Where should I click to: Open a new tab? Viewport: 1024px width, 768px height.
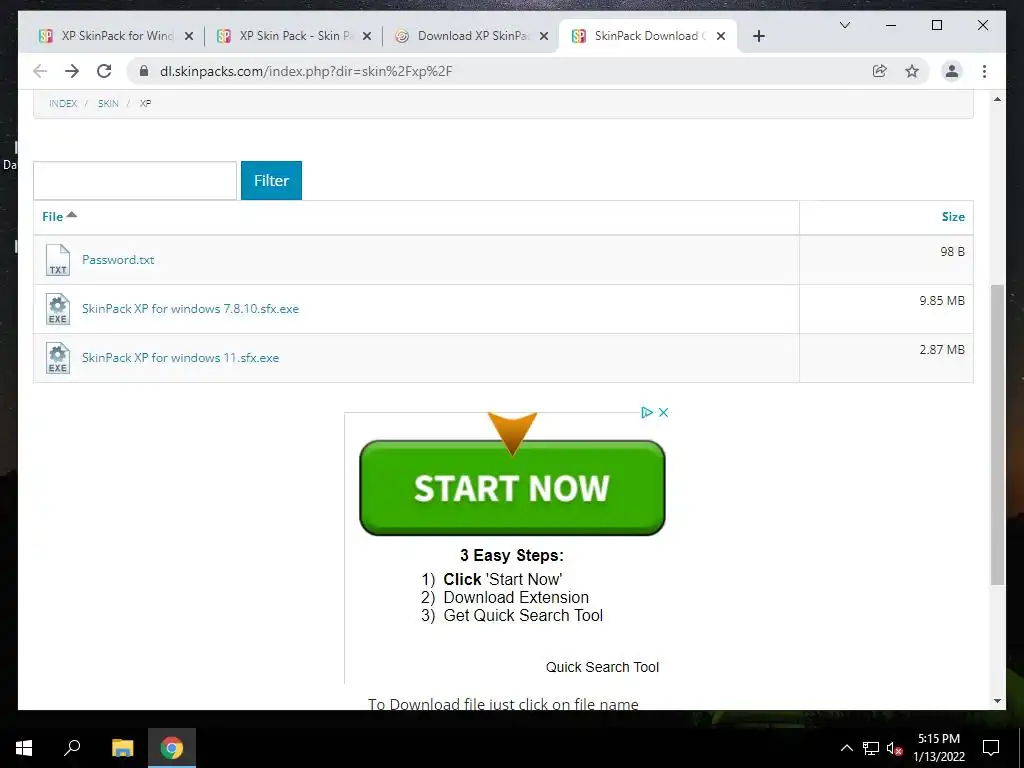pos(758,36)
